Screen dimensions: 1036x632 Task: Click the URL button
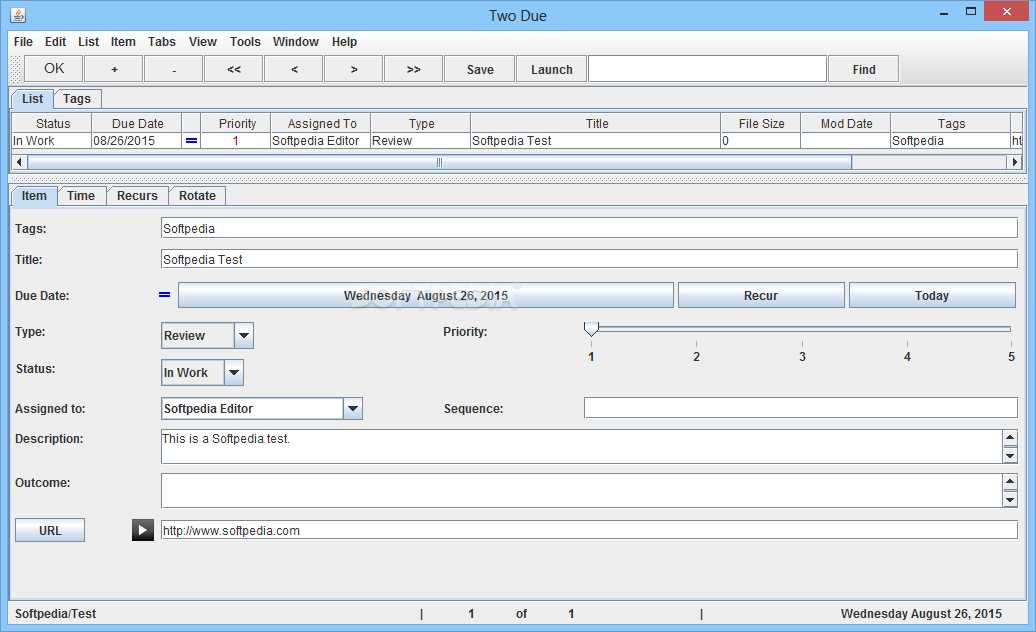coord(50,530)
